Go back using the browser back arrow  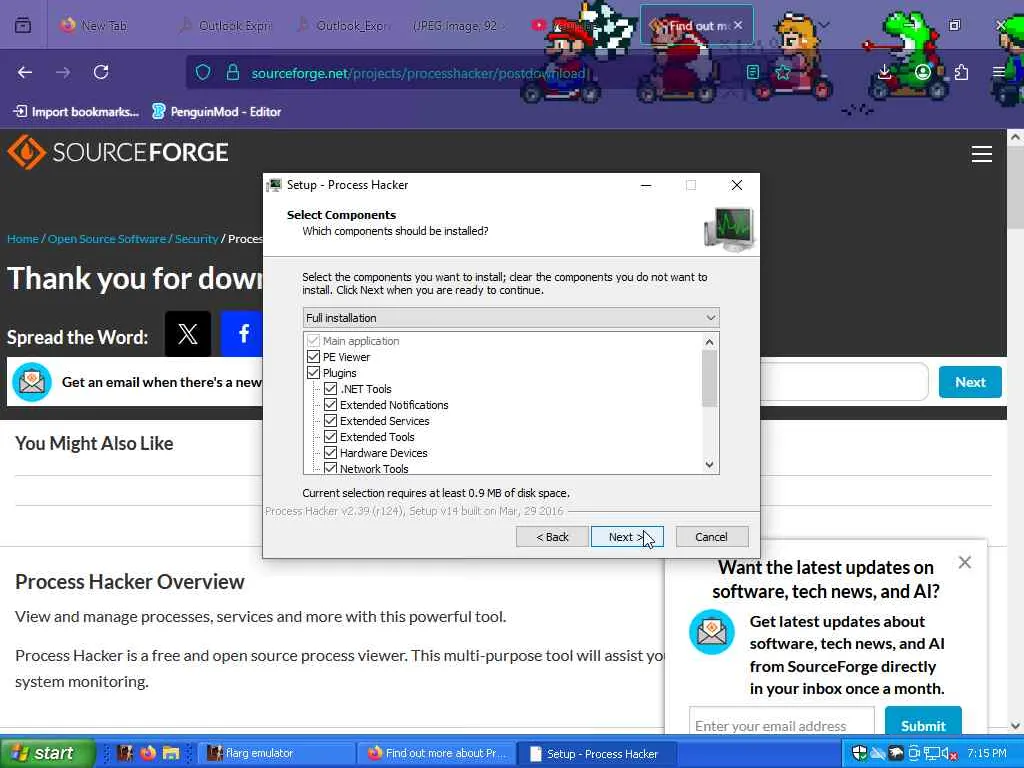point(25,72)
